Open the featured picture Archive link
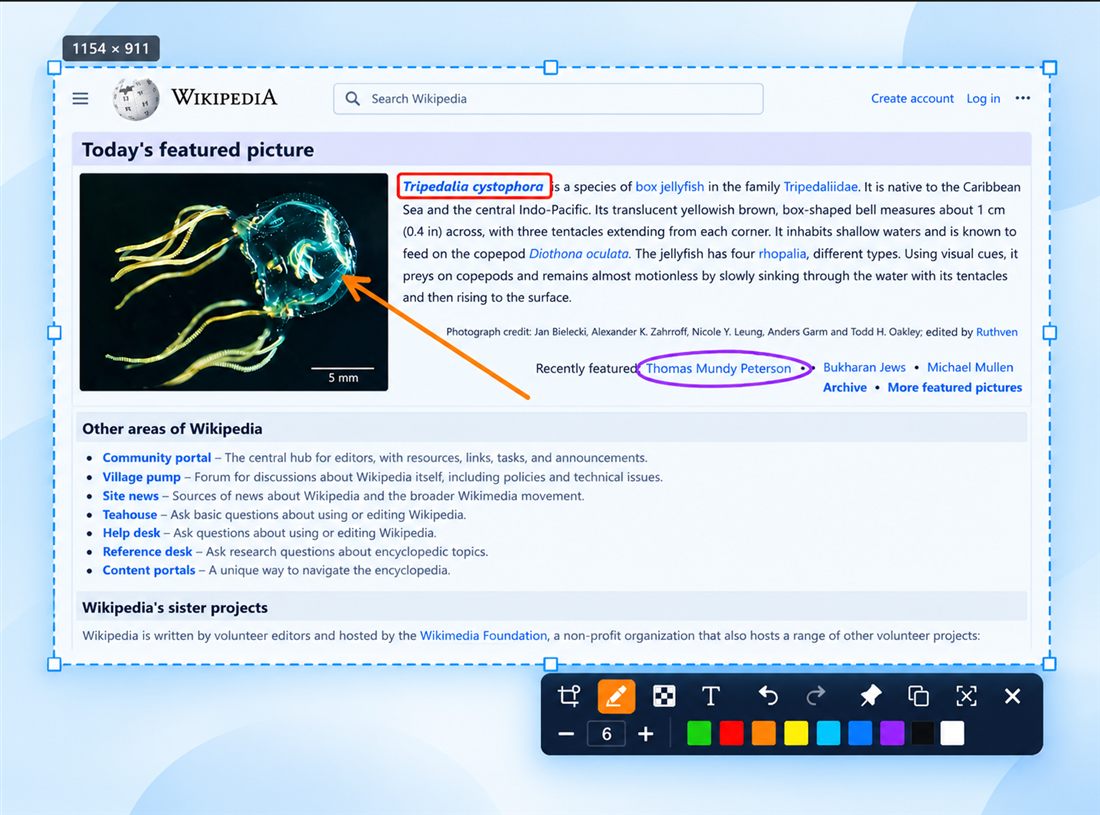This screenshot has width=1100, height=815. pyautogui.click(x=845, y=387)
